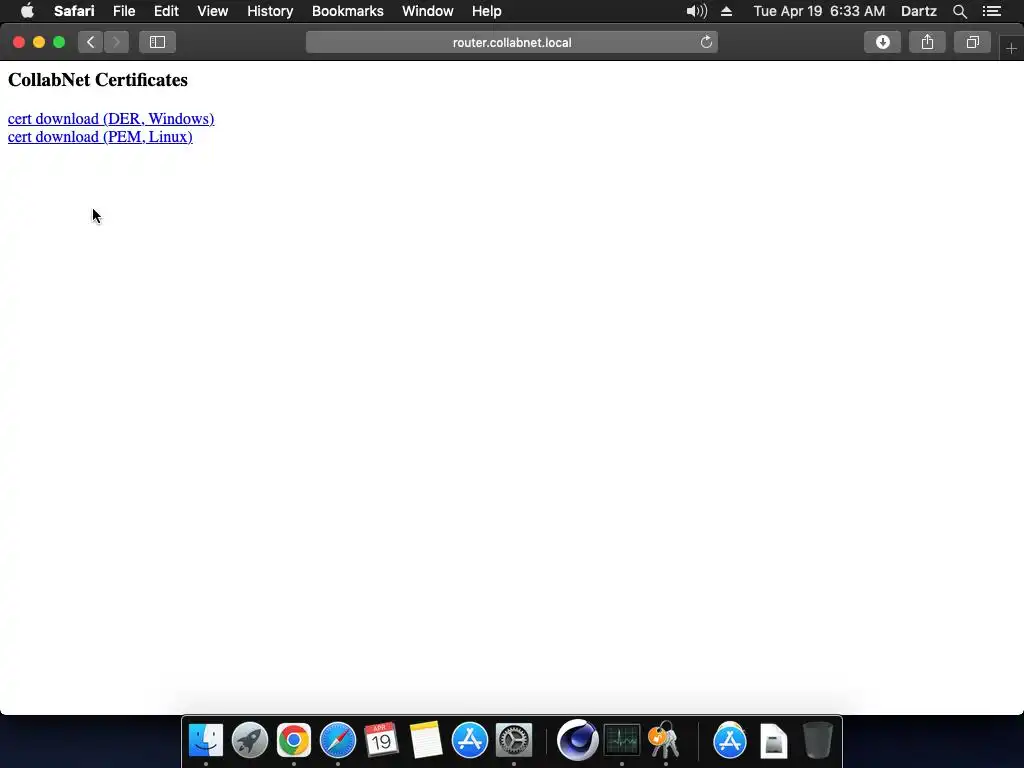Open the File menu

tap(123, 11)
